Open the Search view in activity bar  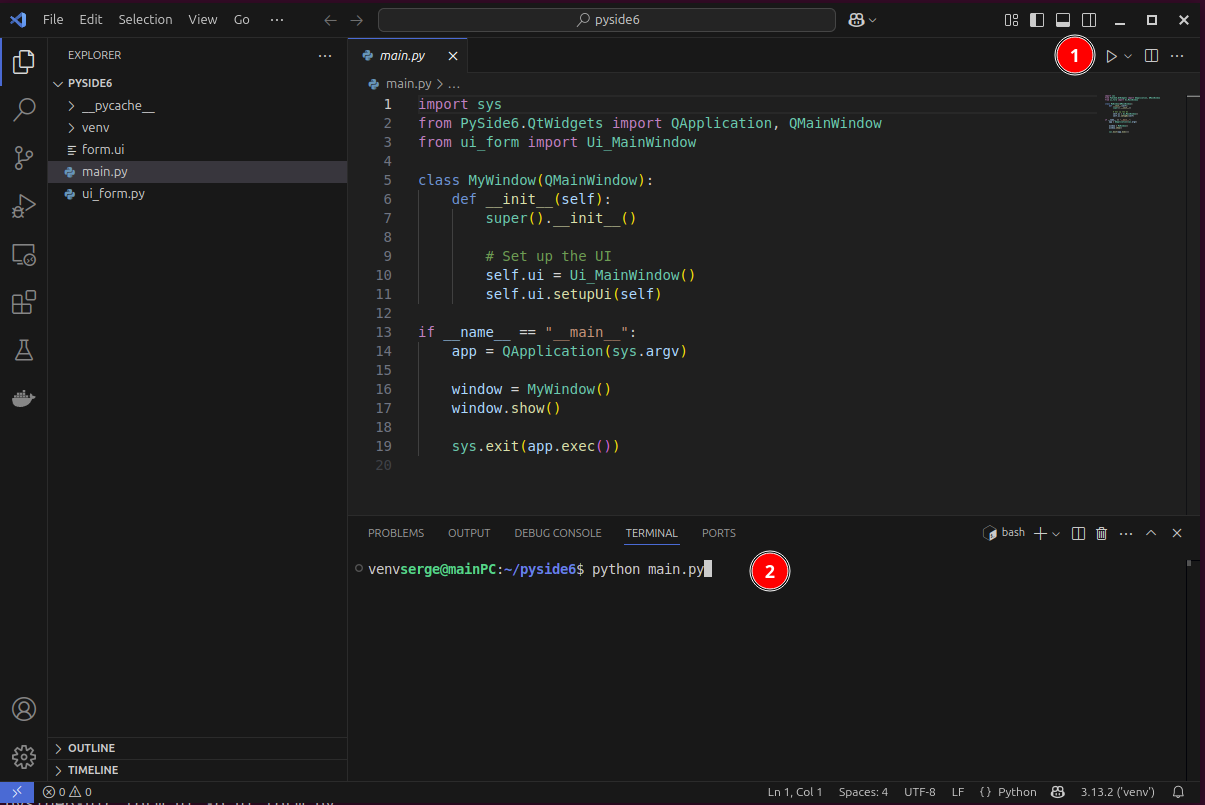24,110
